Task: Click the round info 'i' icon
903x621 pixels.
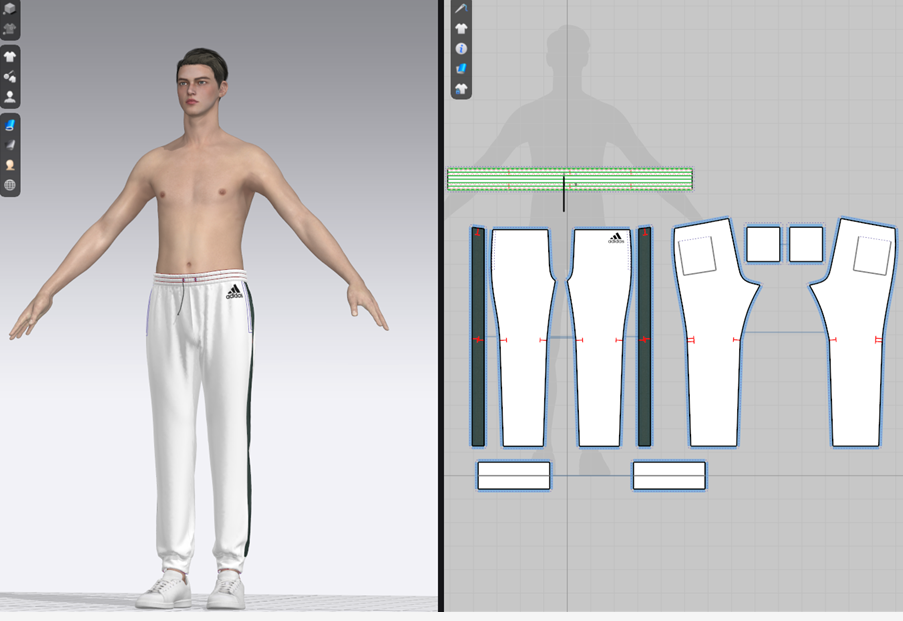Action: (x=461, y=49)
